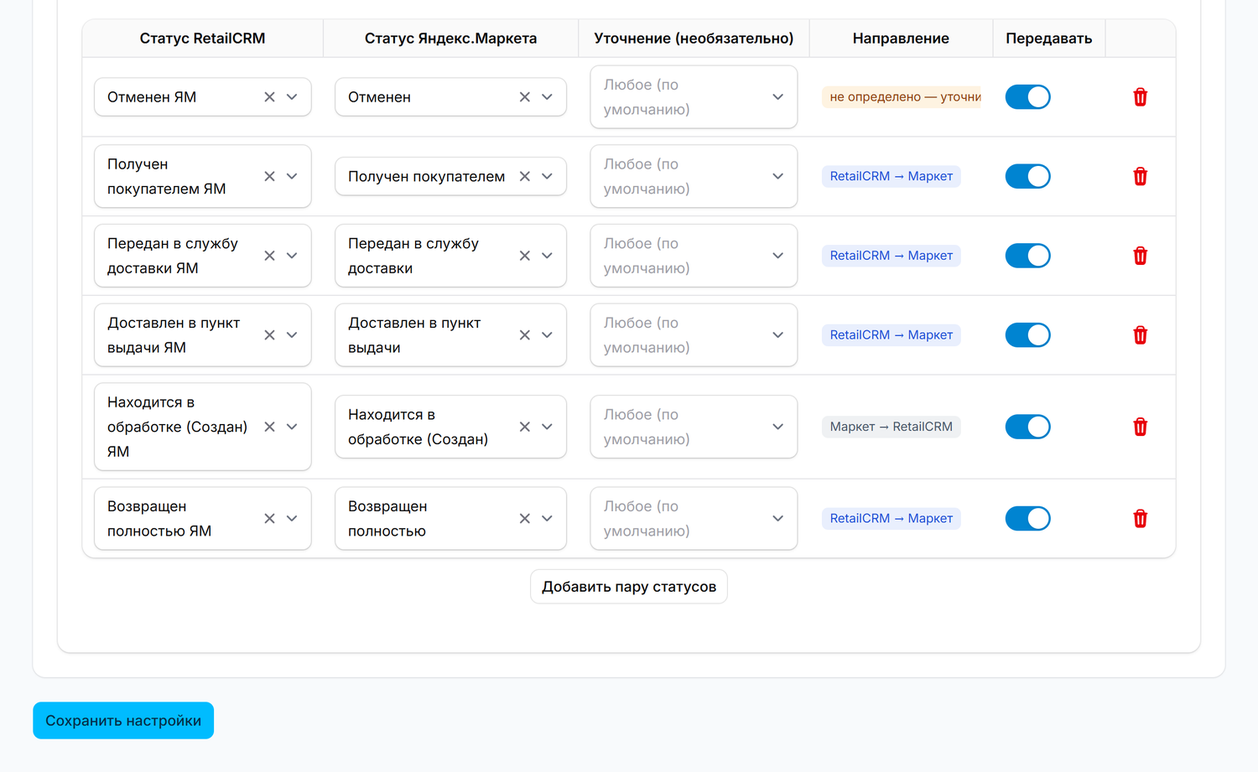1258x772 pixels.
Task: Open the clarification dropdown in the Отменен ЯМ row
Action: point(694,97)
